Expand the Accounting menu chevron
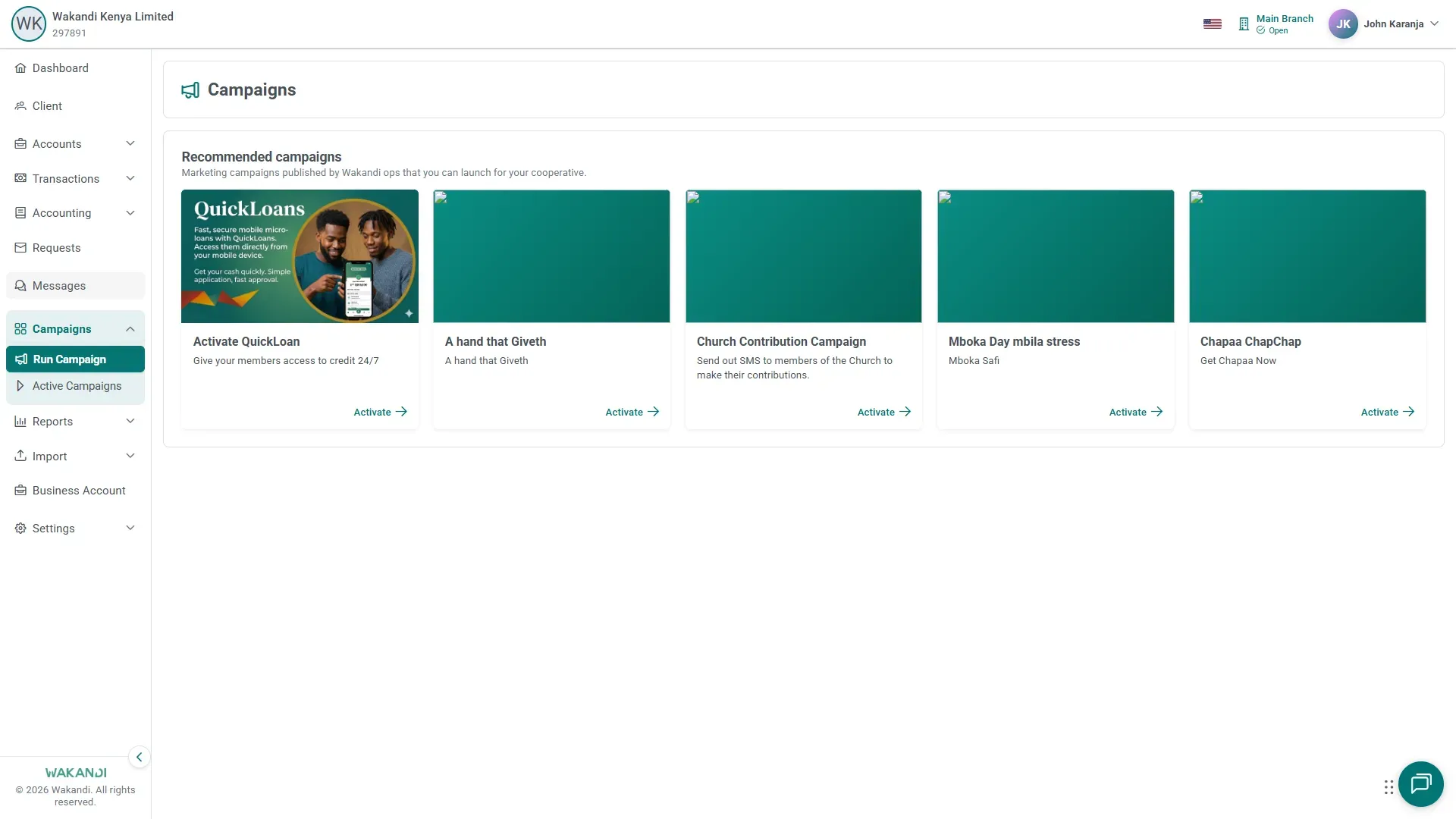 [x=130, y=213]
